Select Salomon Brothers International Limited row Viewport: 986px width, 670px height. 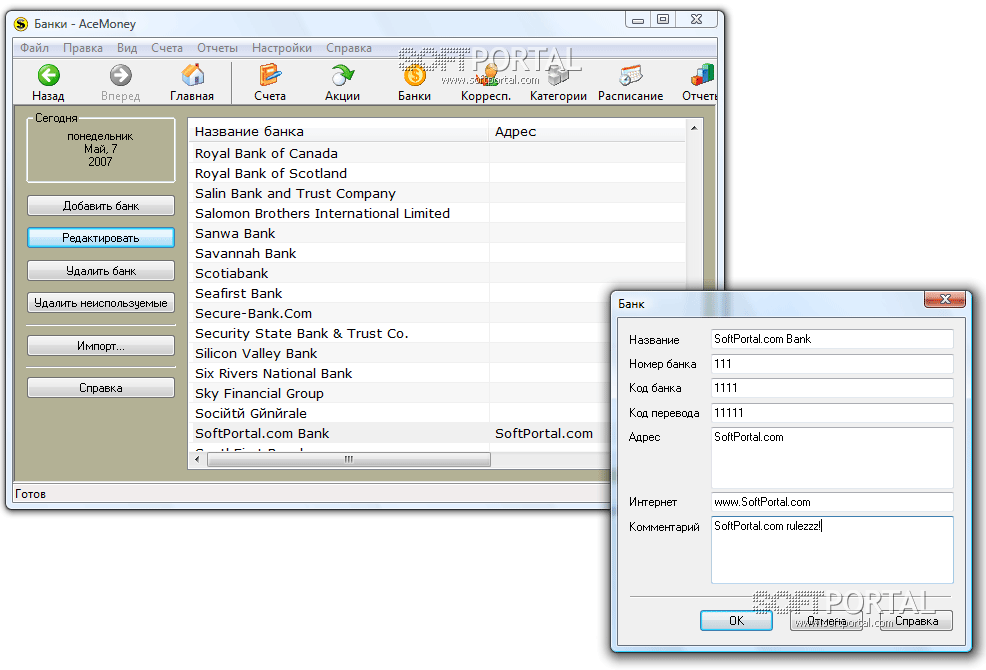436,213
